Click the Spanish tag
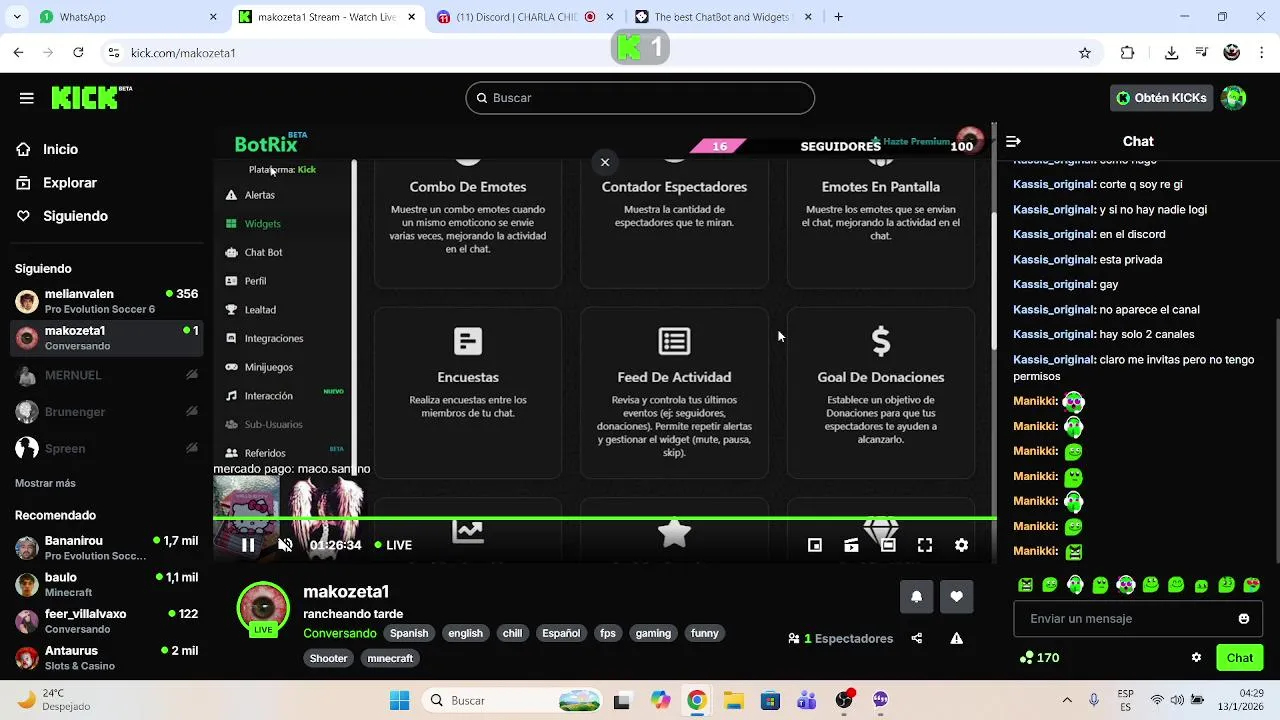 [409, 633]
